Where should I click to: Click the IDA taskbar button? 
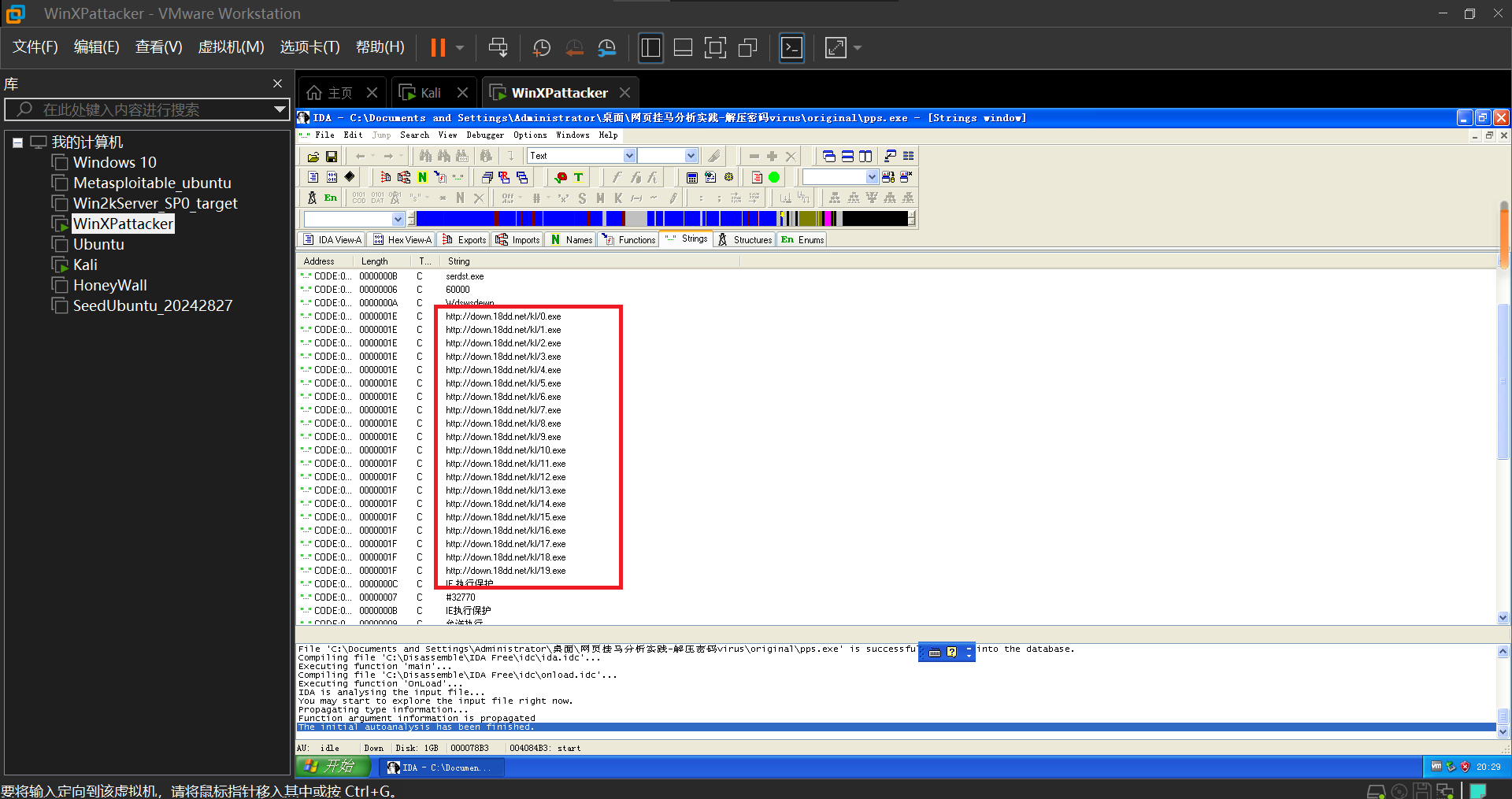click(x=441, y=768)
